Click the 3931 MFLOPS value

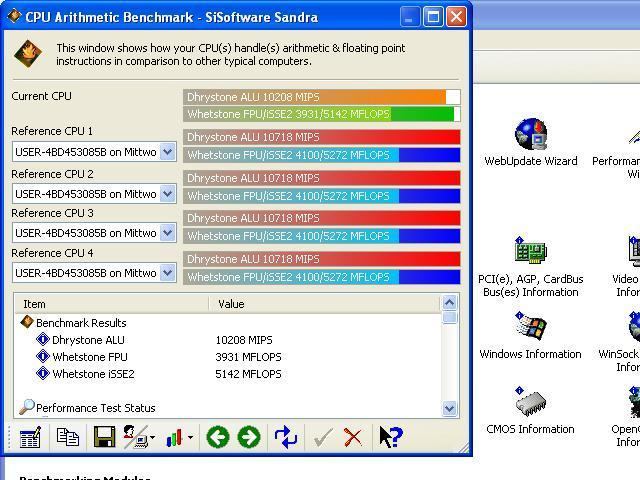(x=249, y=357)
